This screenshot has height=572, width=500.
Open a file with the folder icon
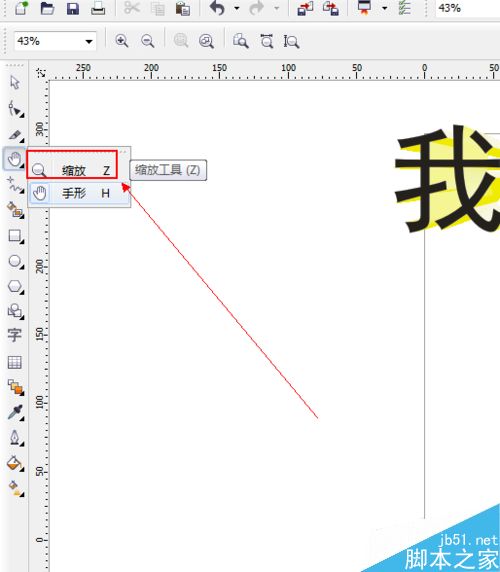[x=47, y=8]
